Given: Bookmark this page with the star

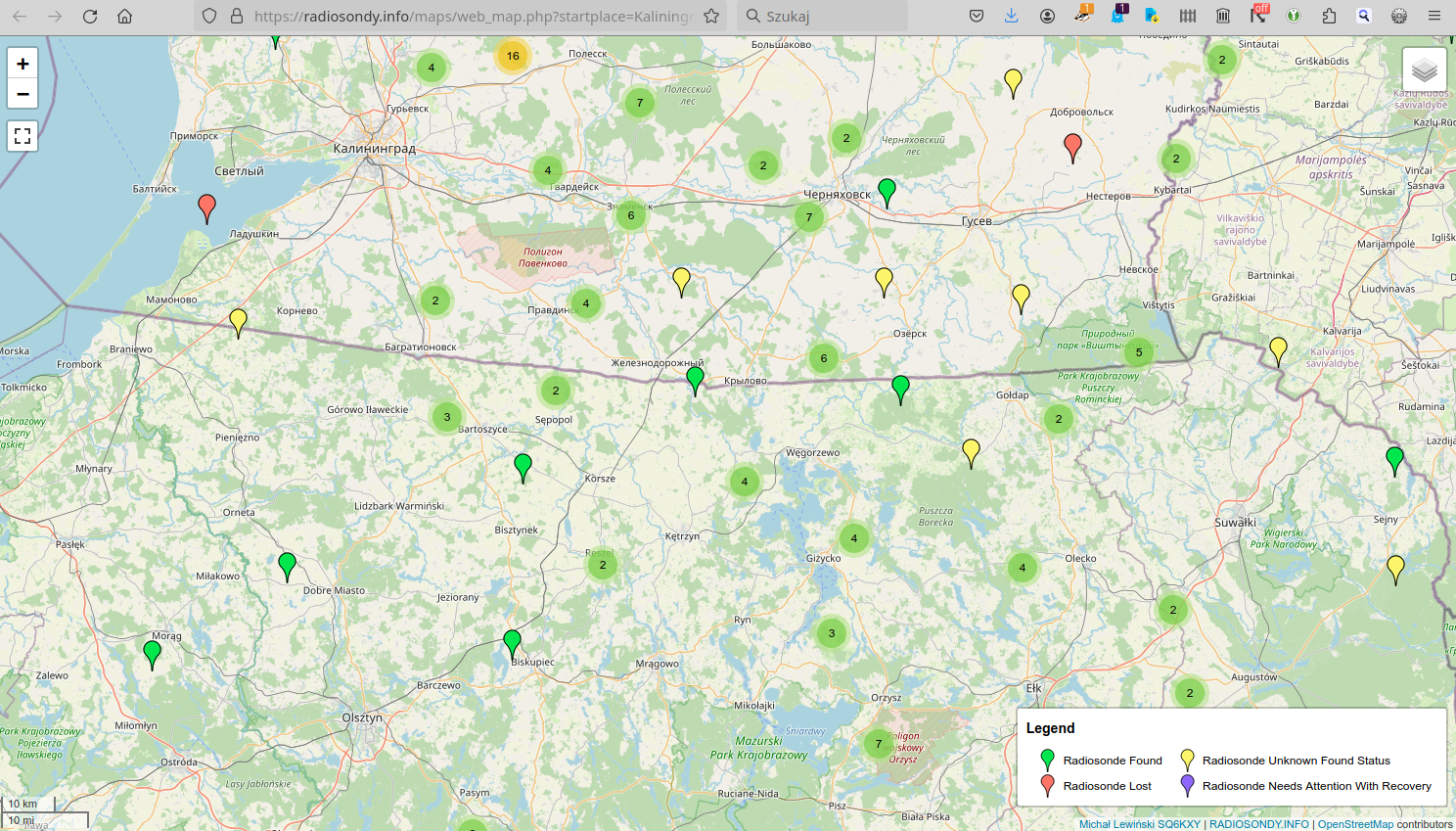Looking at the screenshot, I should click(711, 17).
